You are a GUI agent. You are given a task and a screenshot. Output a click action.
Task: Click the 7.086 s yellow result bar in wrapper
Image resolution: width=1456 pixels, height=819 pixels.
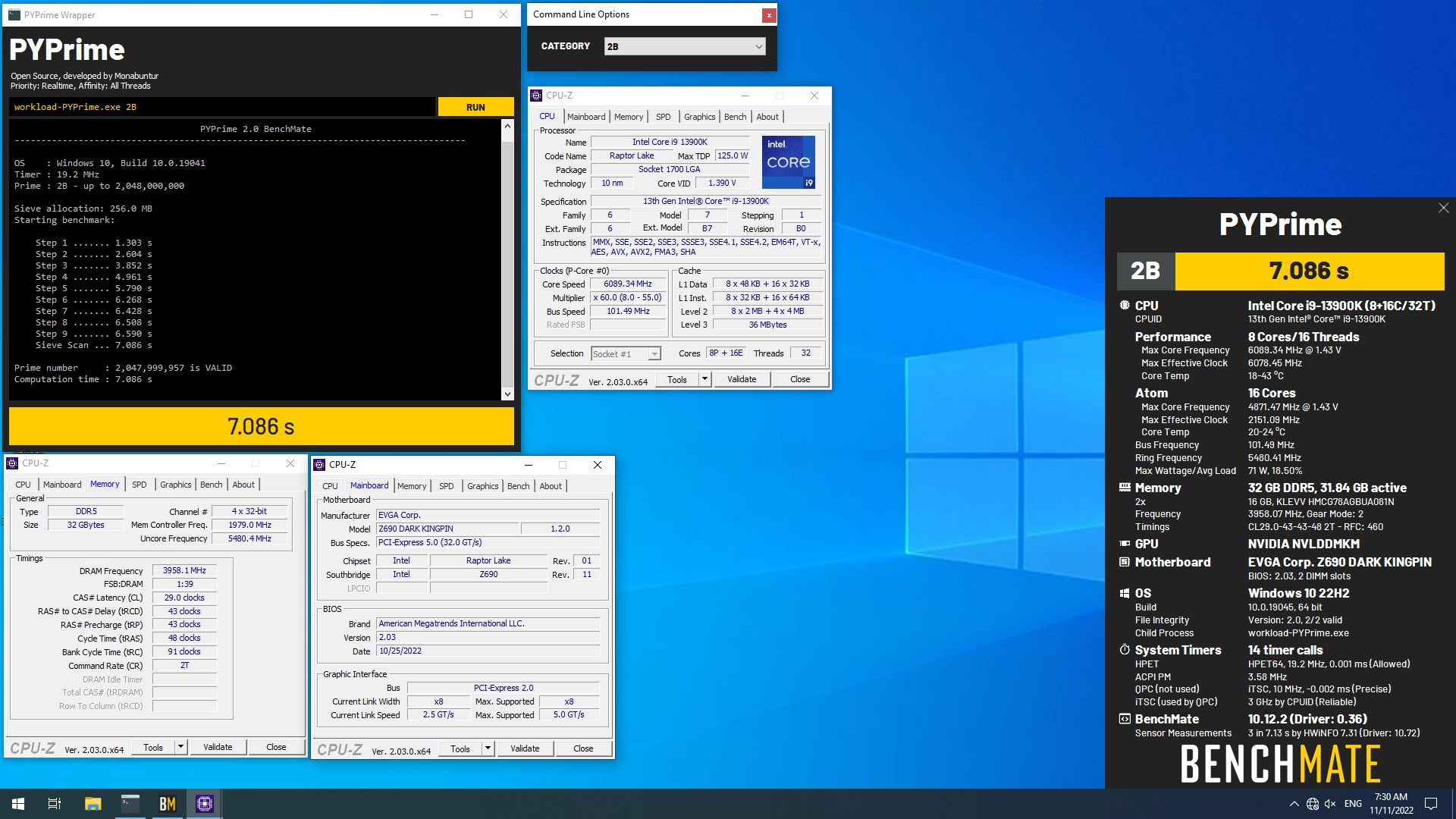[262, 426]
